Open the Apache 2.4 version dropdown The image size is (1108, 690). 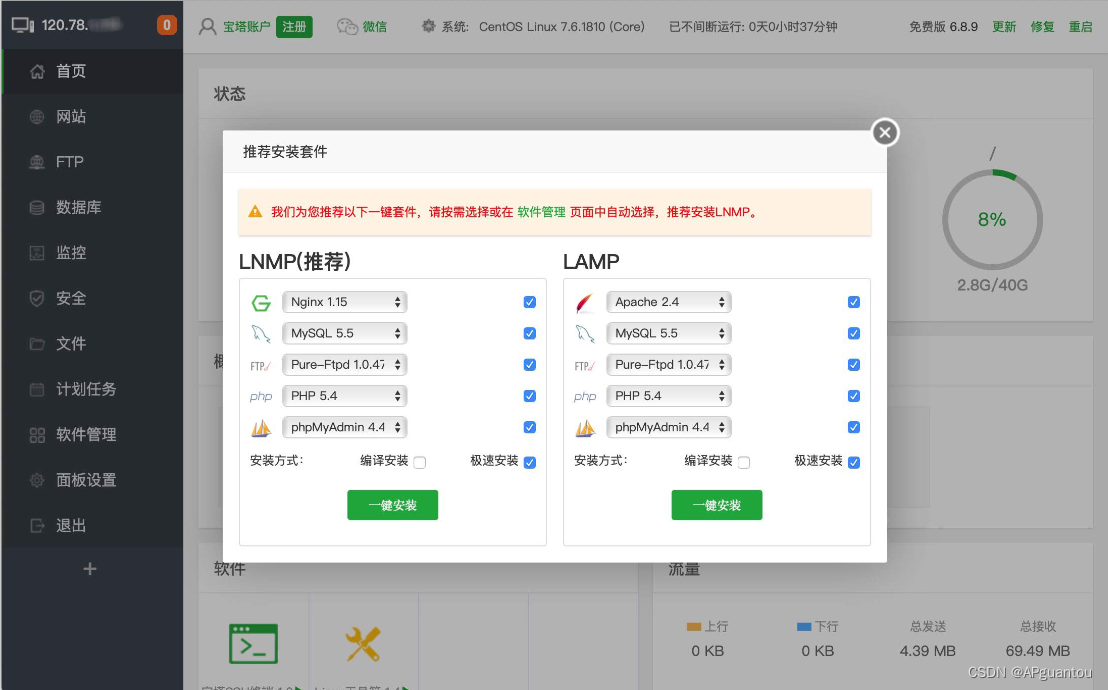pyautogui.click(x=668, y=302)
